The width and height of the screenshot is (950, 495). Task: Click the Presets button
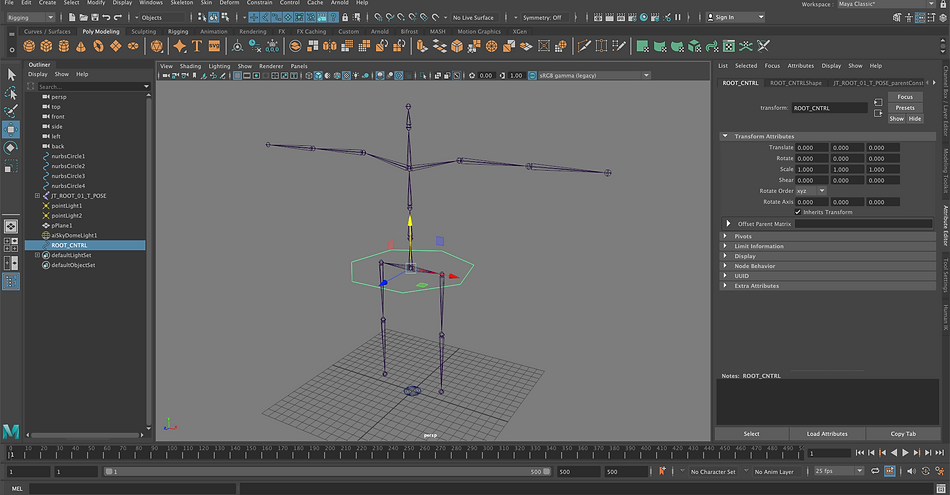click(x=905, y=108)
